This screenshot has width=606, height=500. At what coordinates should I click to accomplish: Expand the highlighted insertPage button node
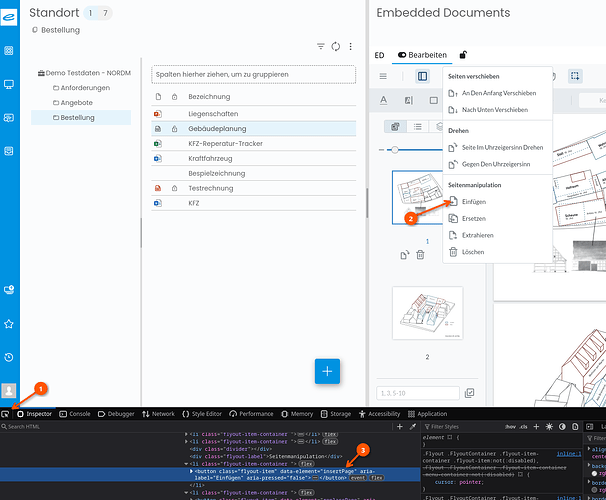pyautogui.click(x=191, y=471)
